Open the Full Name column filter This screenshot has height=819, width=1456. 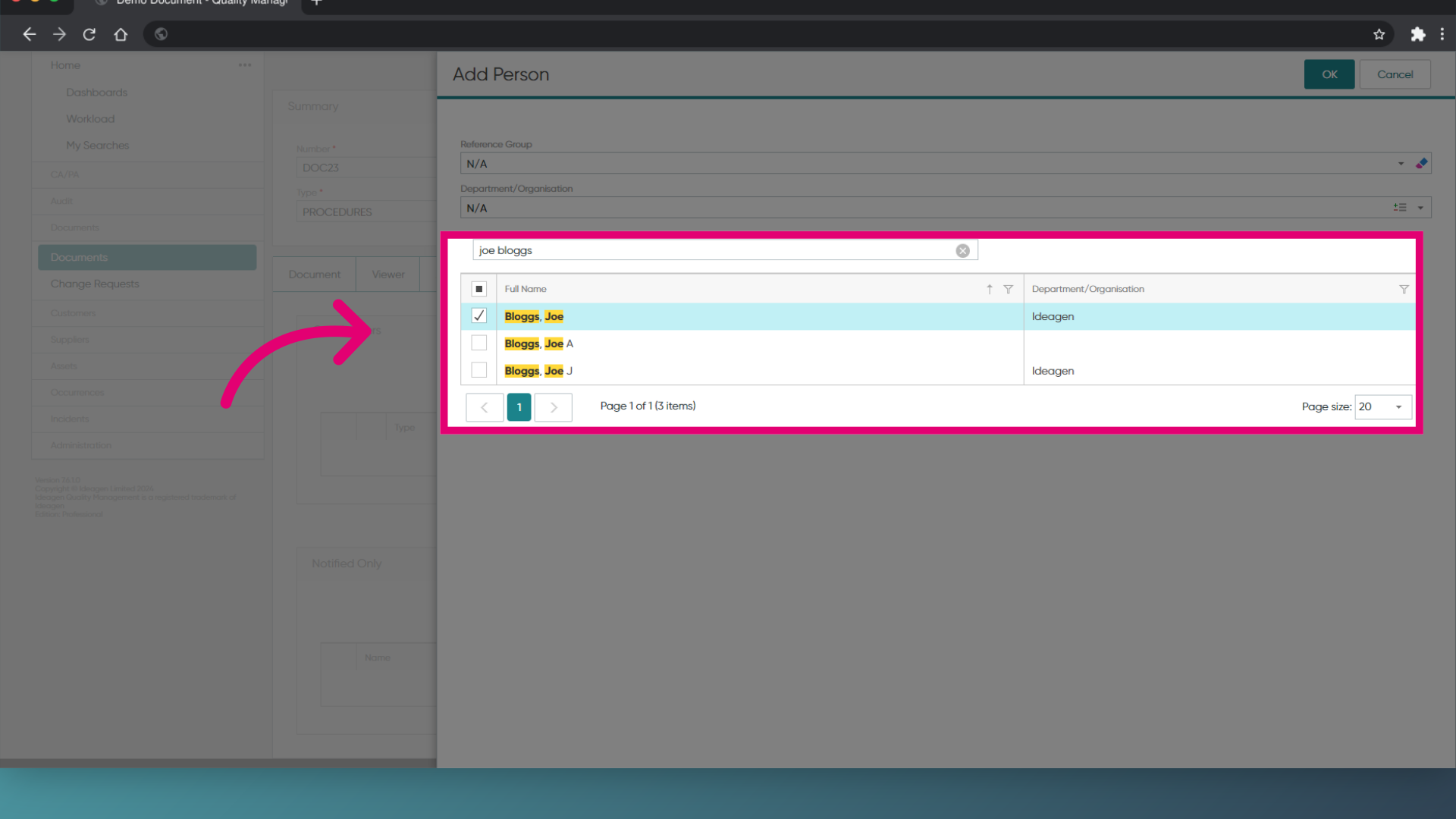pyautogui.click(x=1008, y=289)
